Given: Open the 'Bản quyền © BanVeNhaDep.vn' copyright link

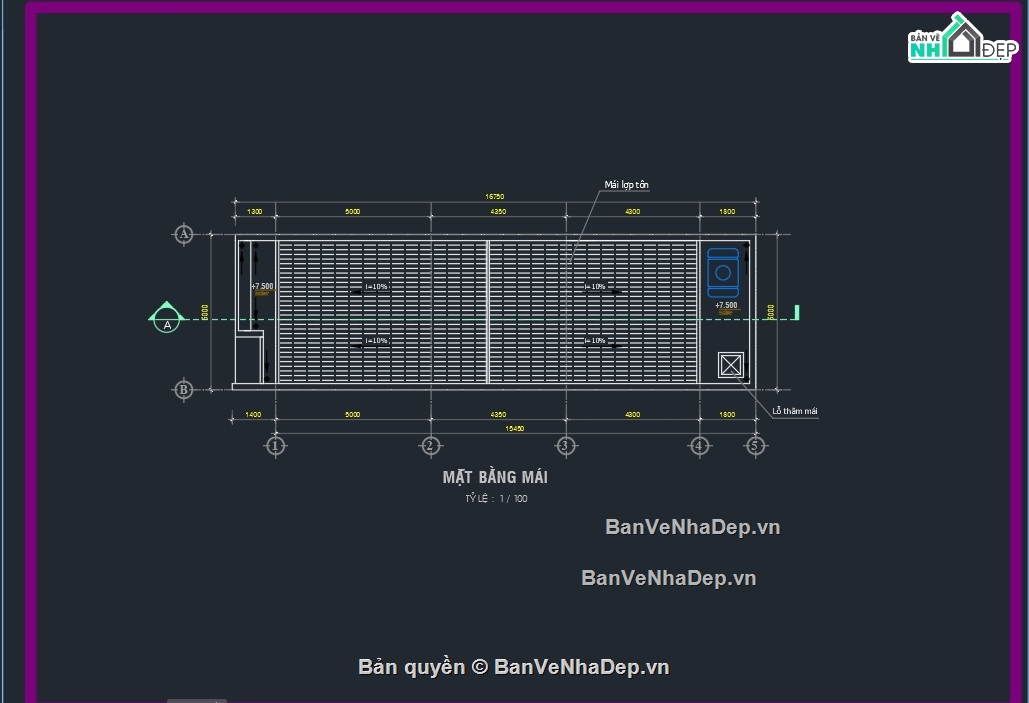Looking at the screenshot, I should pos(514,667).
